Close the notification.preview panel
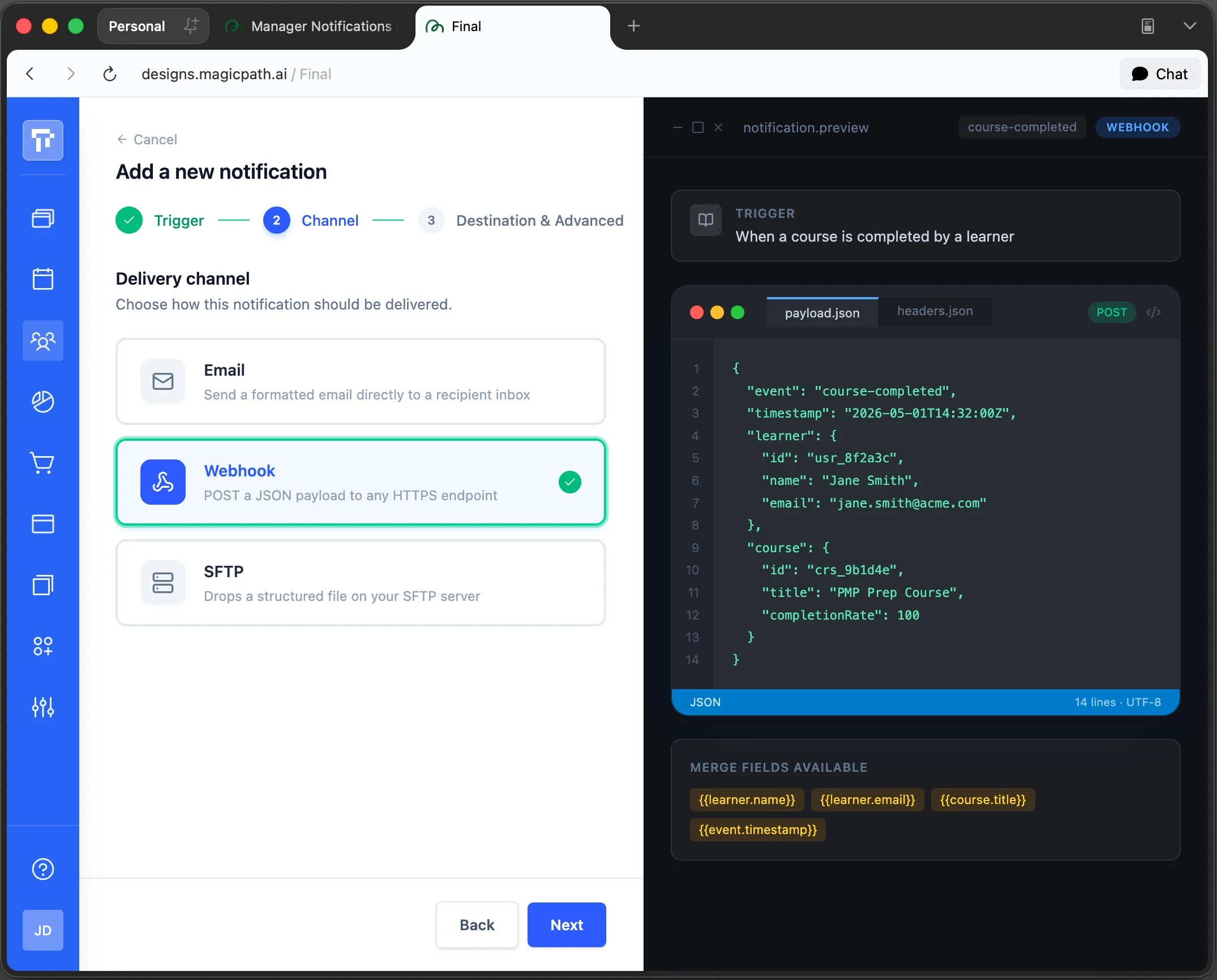 click(x=718, y=127)
